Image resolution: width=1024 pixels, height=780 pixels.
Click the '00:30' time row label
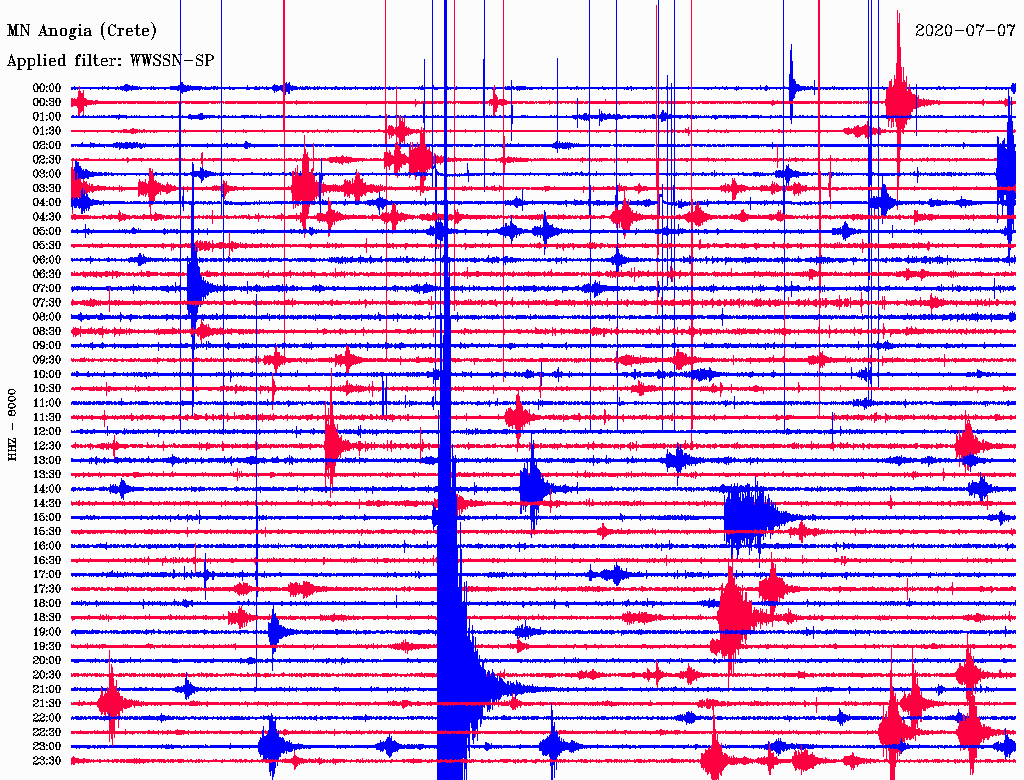pos(47,103)
